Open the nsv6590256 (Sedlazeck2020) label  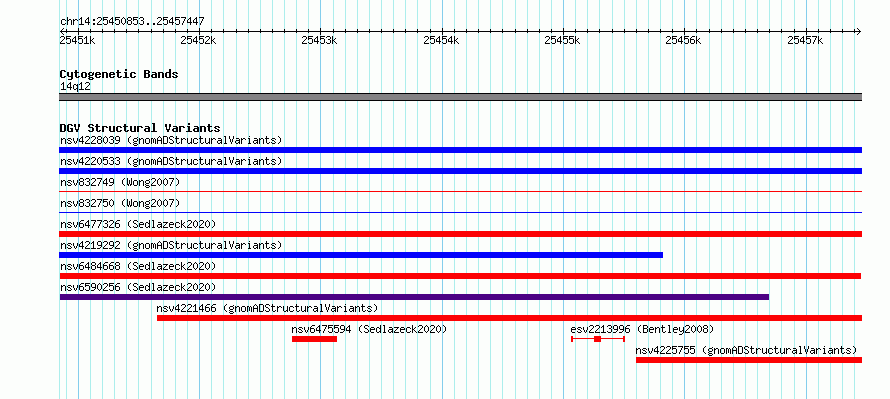point(138,287)
